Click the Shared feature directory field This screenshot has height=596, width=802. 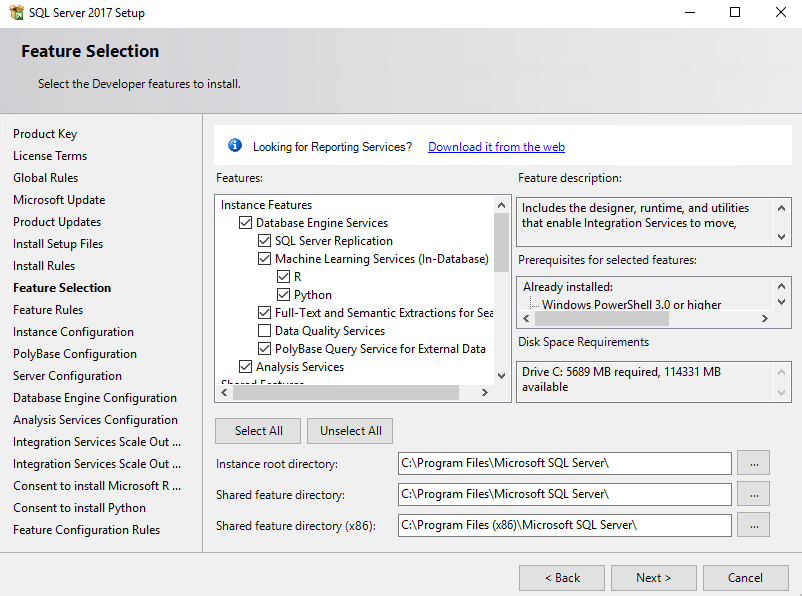coord(565,494)
